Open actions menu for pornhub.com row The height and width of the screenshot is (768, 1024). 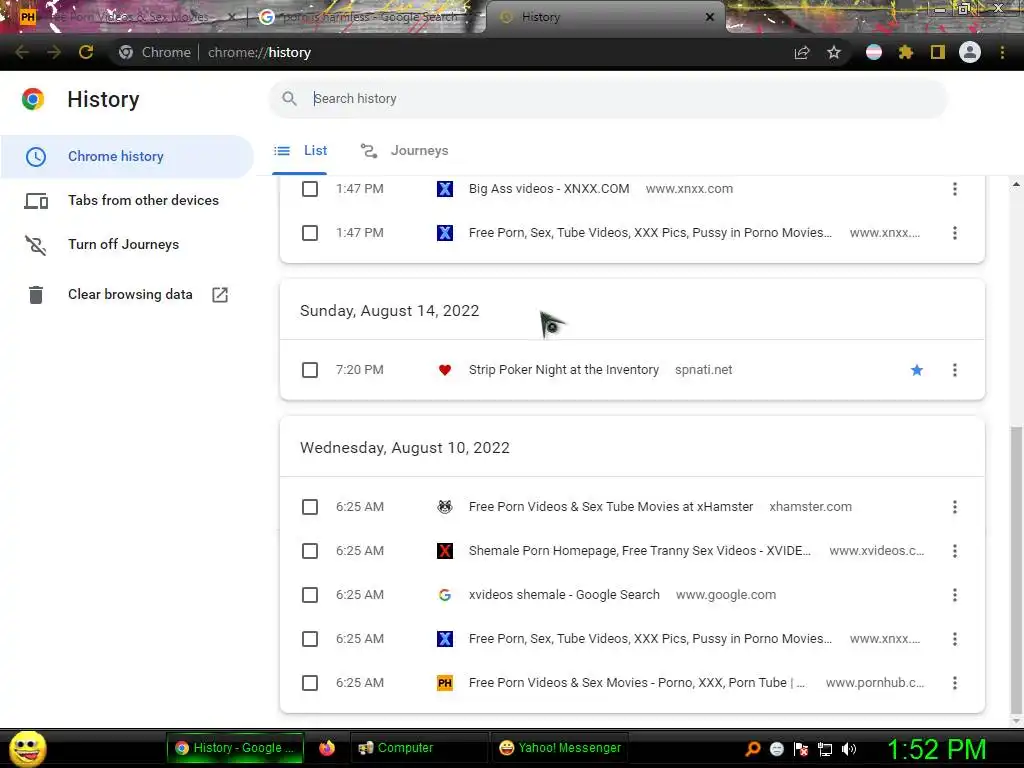(x=955, y=683)
